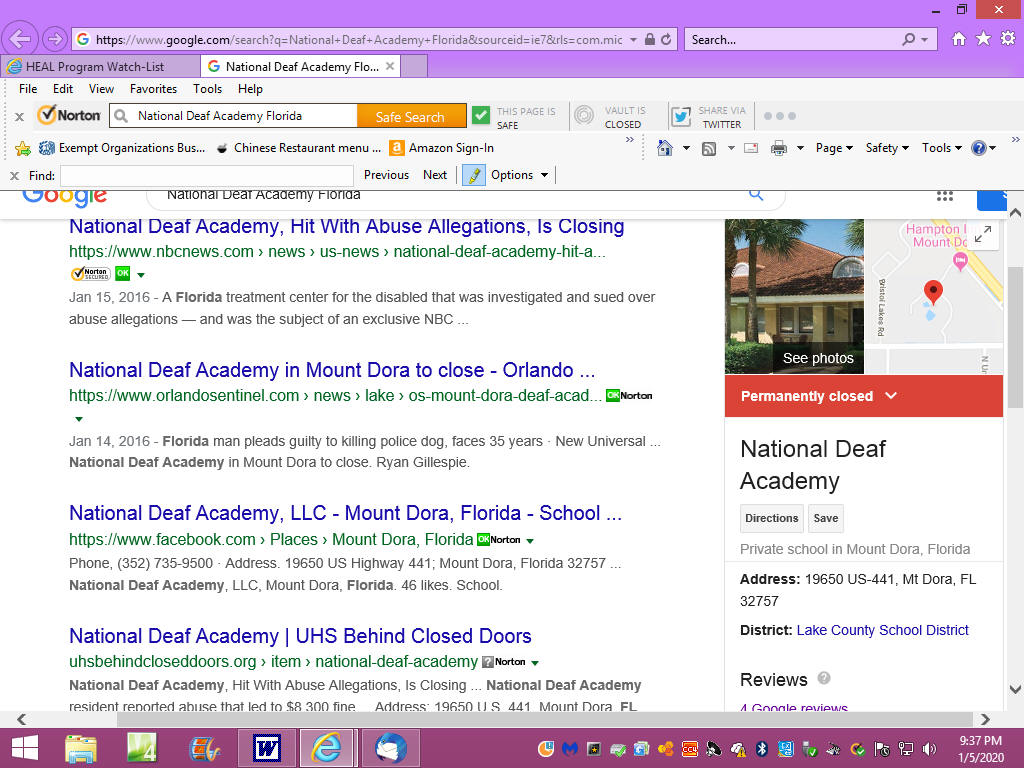Open 'National Deaf Academy in Mount Dora to close' link
Screen dimensions: 1024x768
[x=332, y=370]
